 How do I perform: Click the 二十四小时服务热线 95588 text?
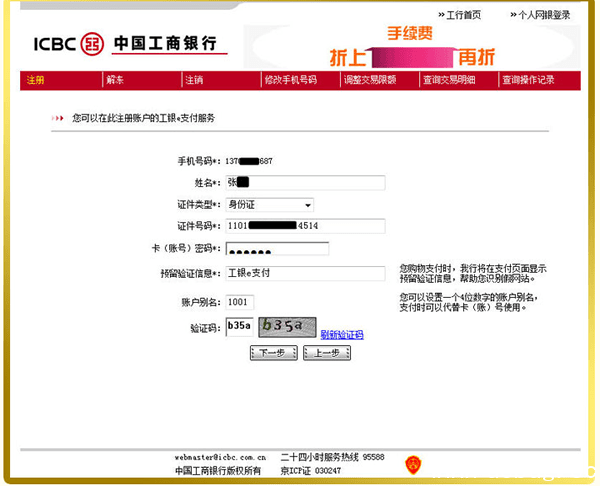click(x=332, y=457)
